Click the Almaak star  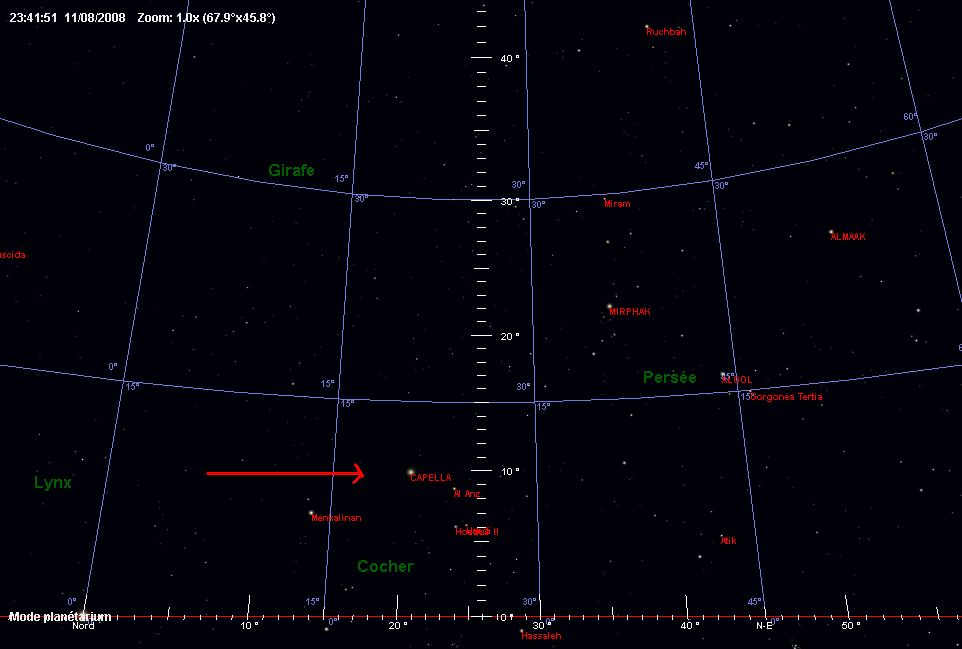[x=831, y=232]
